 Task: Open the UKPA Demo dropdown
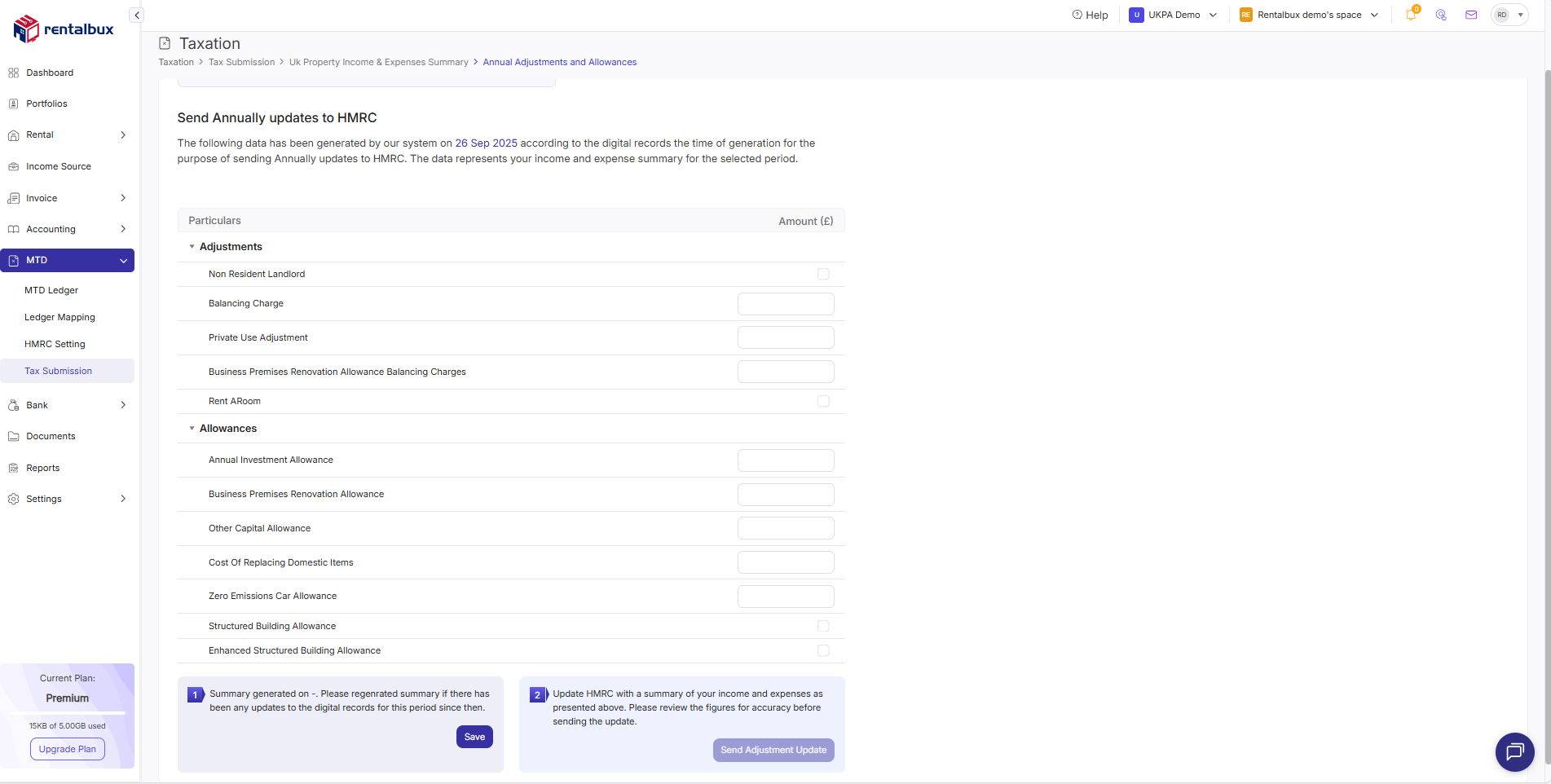[1173, 15]
